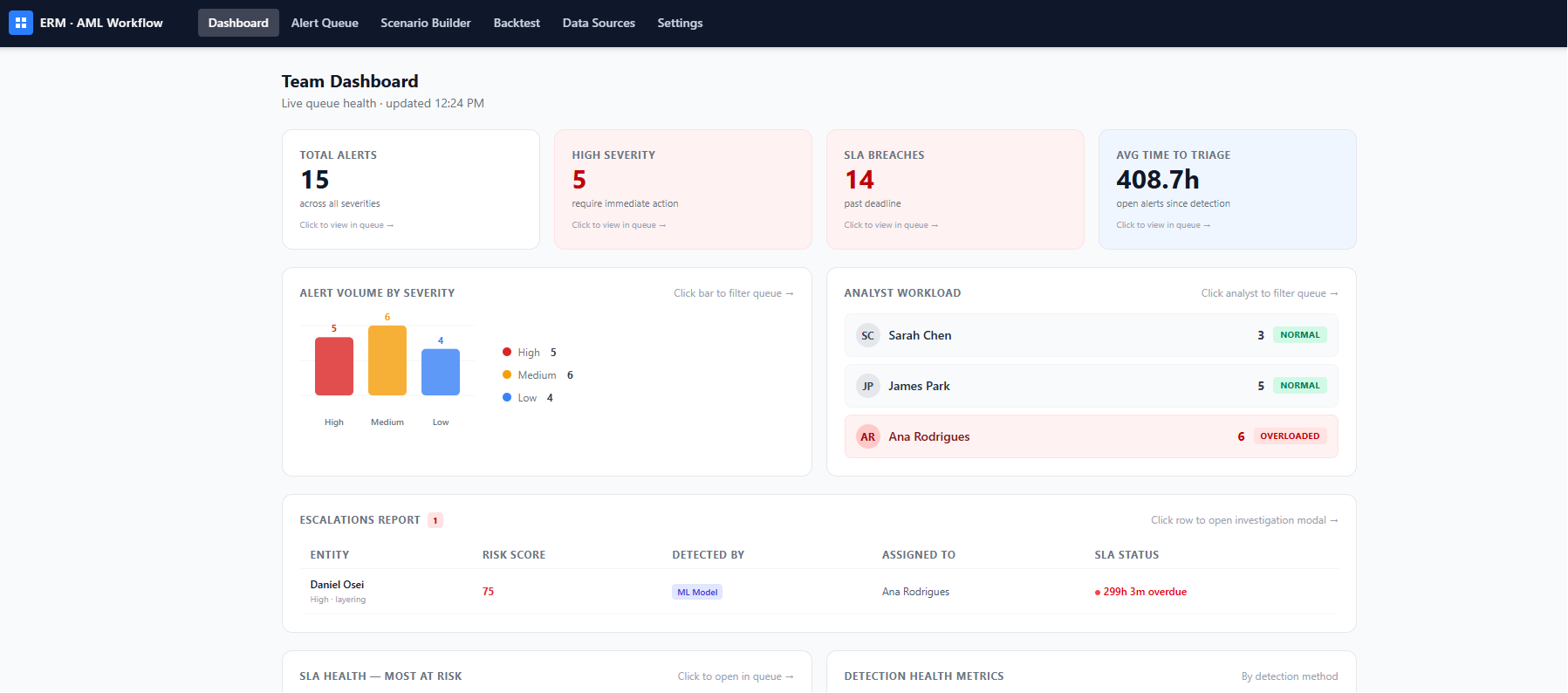Click the SLA STATUS column header
This screenshot has width=1568, height=693.
(x=1126, y=555)
